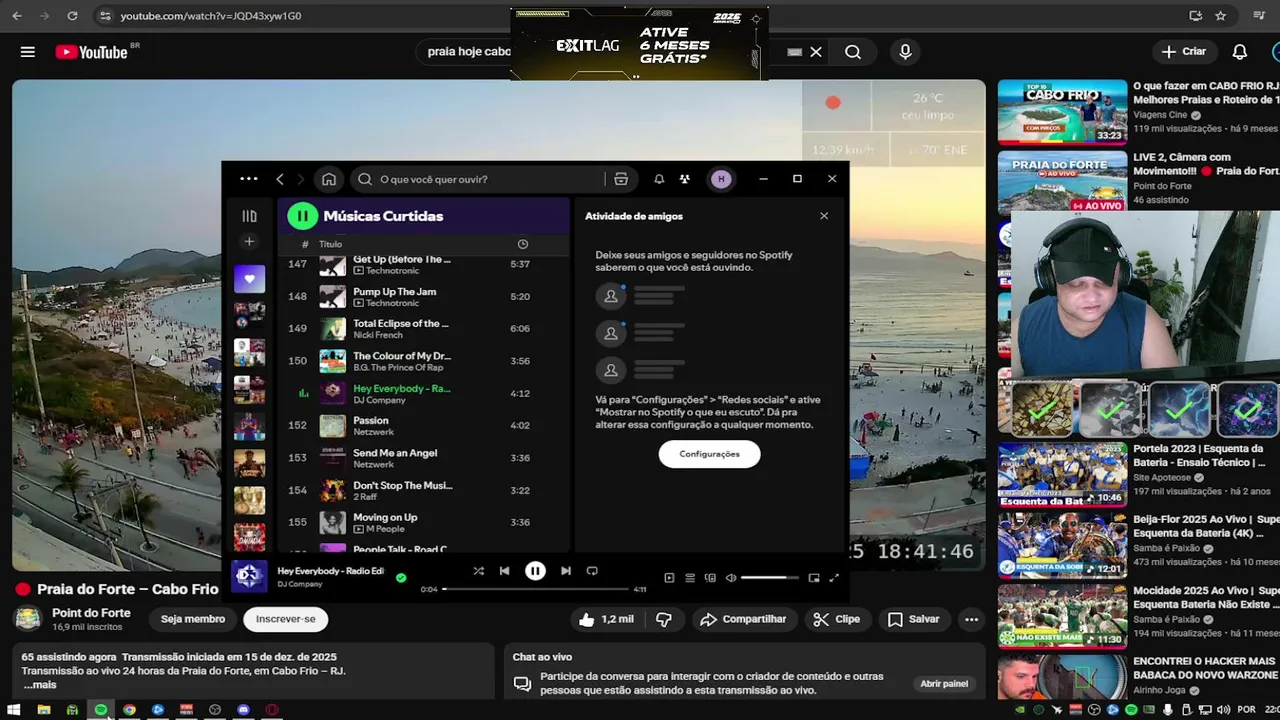Image resolution: width=1280 pixels, height=720 pixels.
Task: Mute Spotify with the volume icon
Action: pos(731,578)
